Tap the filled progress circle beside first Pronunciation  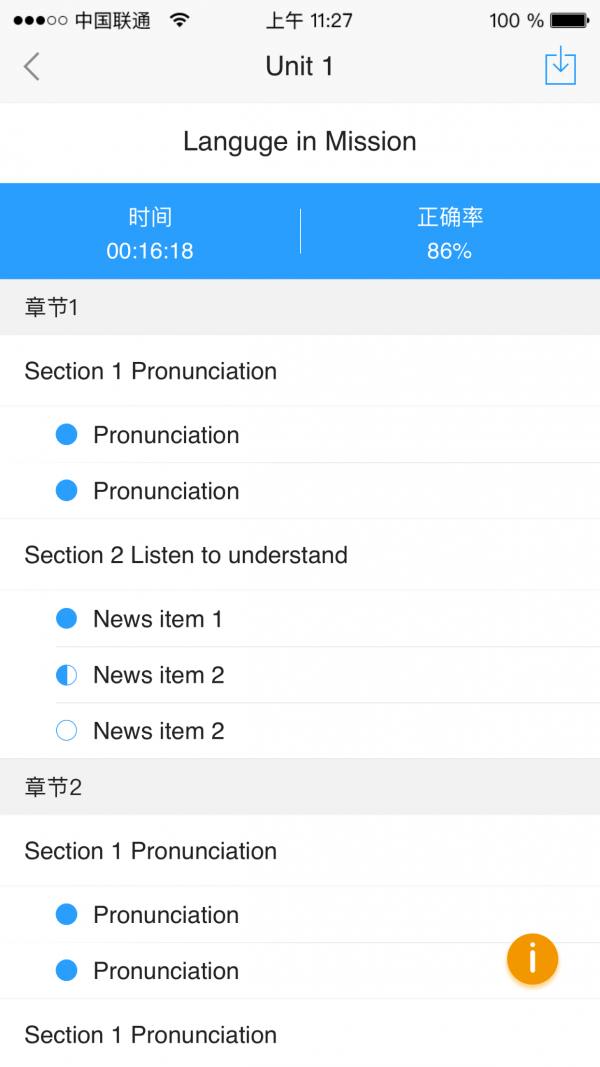[66, 434]
